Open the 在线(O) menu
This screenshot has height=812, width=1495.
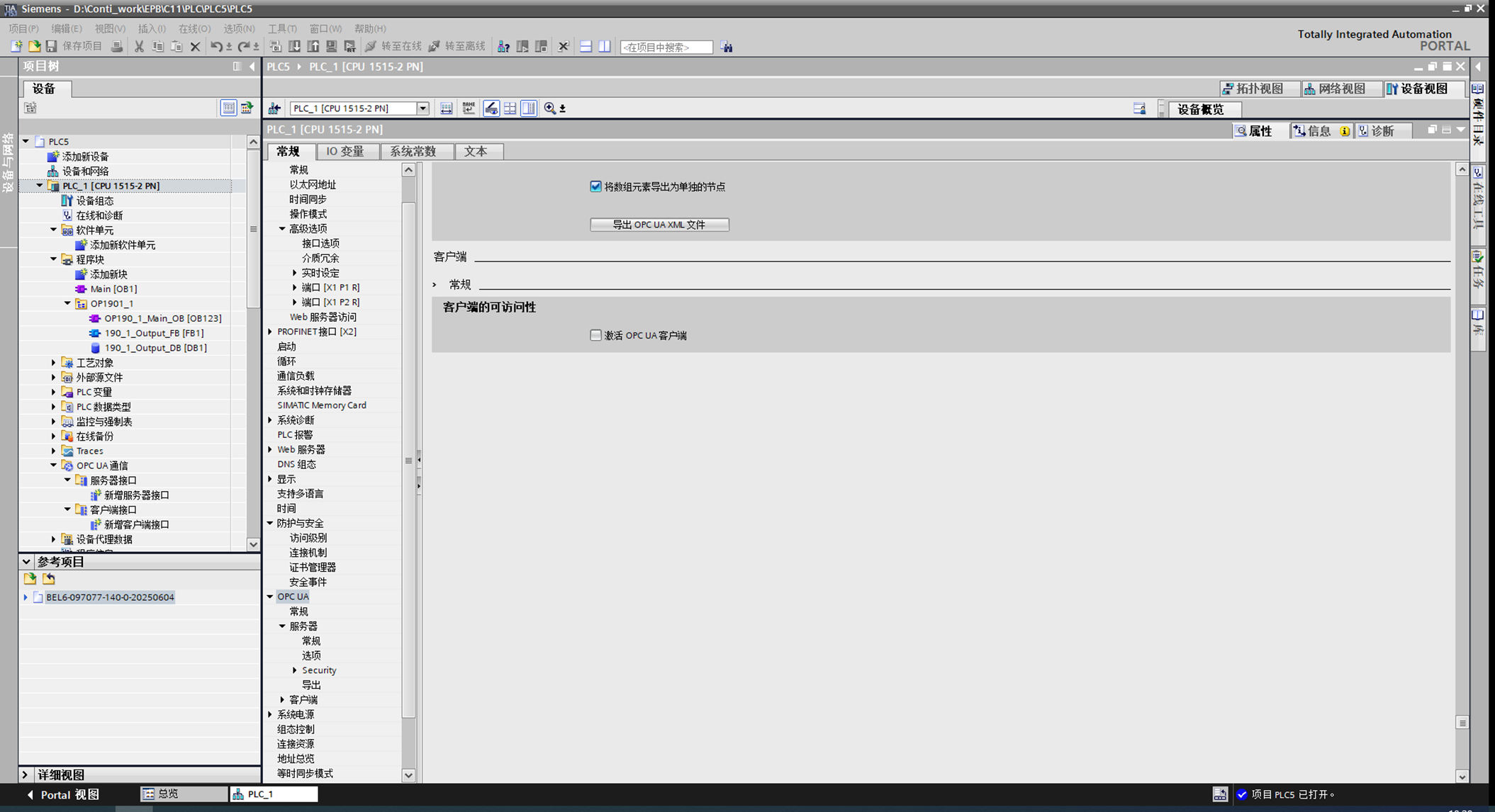[x=194, y=28]
